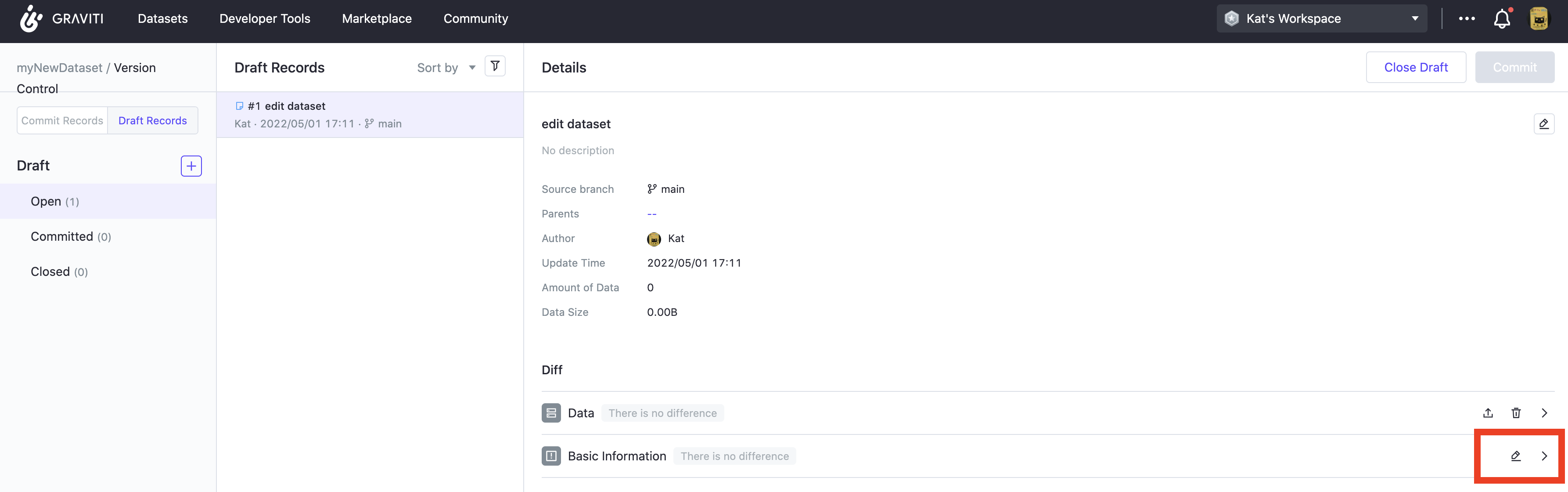
Task: Select the #1 edit dataset draft record
Action: click(x=370, y=115)
